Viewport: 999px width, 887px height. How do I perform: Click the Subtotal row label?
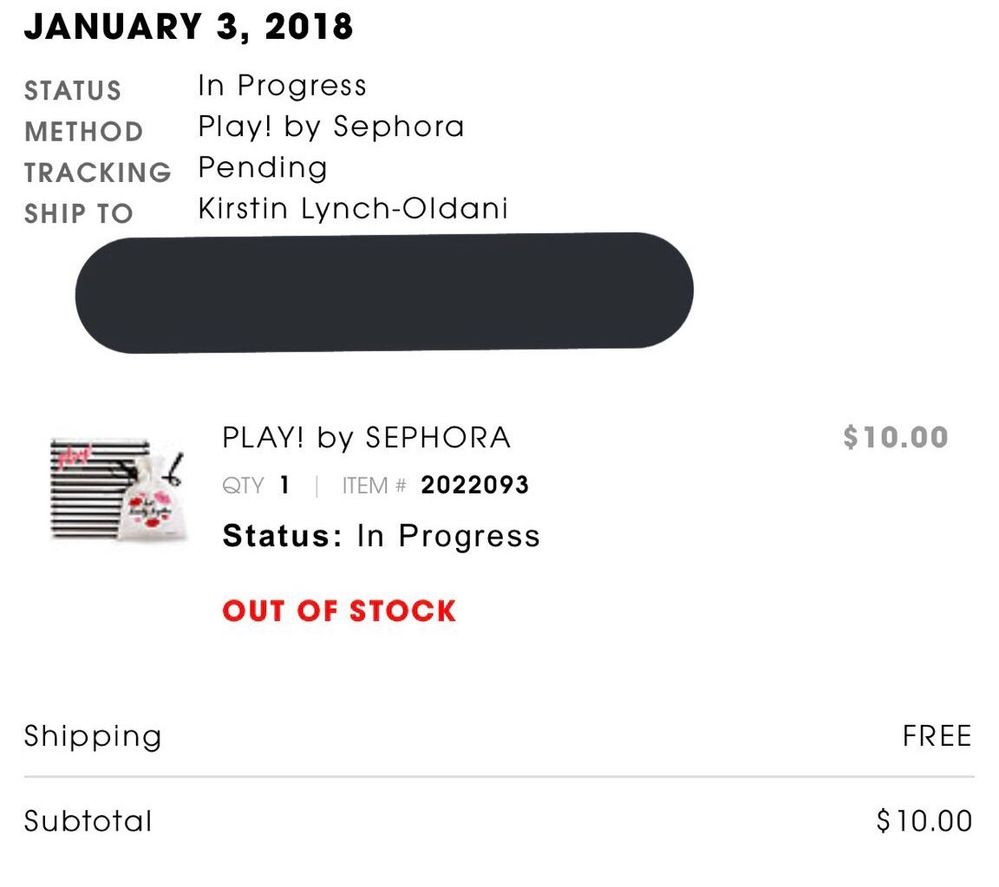pos(89,821)
